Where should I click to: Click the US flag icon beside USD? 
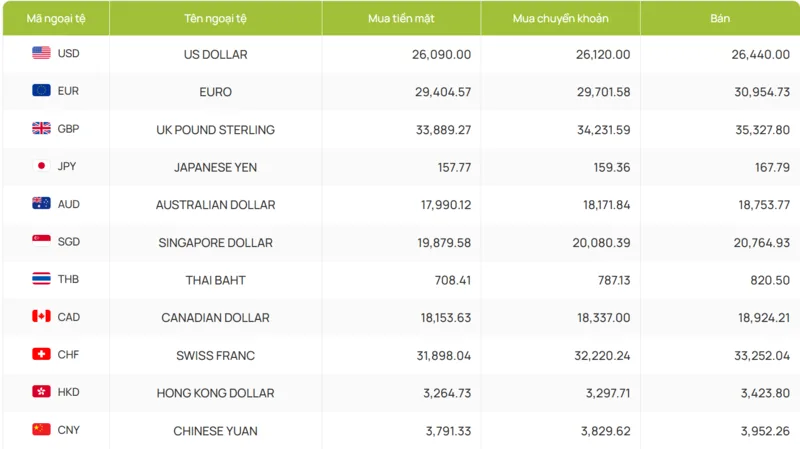[x=41, y=53]
